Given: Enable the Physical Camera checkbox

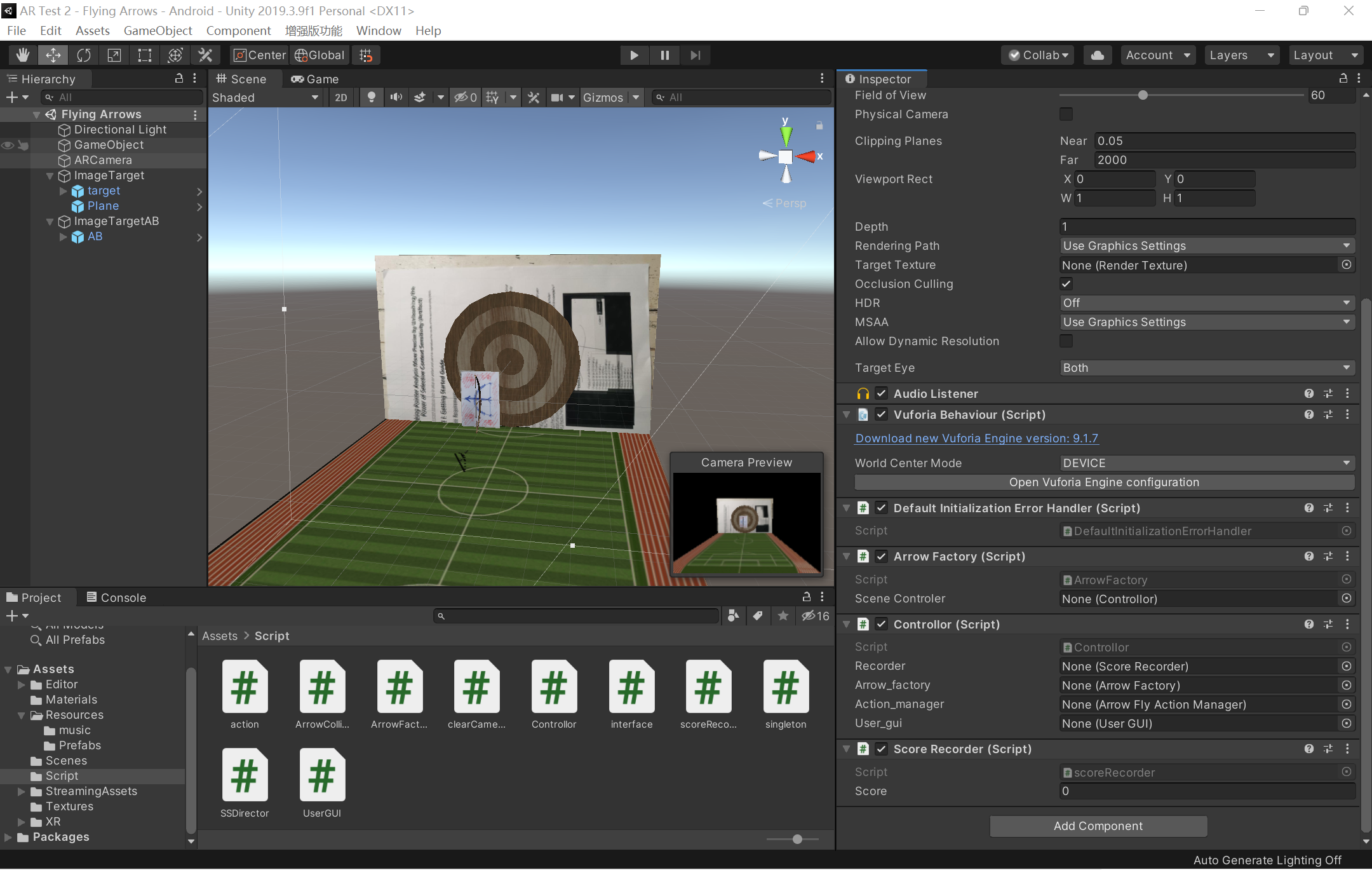Looking at the screenshot, I should [1066, 114].
